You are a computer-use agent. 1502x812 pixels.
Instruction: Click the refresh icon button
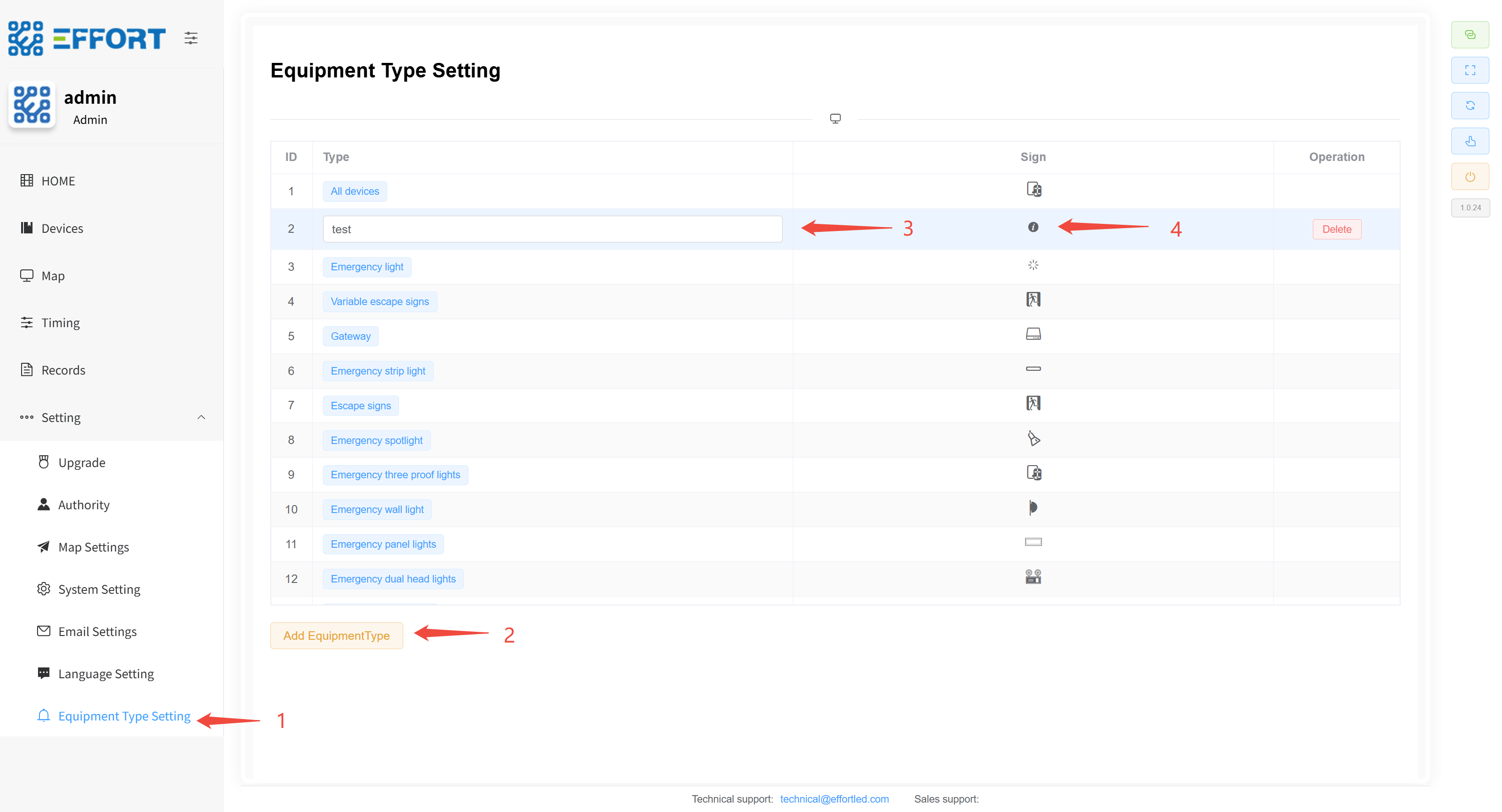pyautogui.click(x=1469, y=106)
